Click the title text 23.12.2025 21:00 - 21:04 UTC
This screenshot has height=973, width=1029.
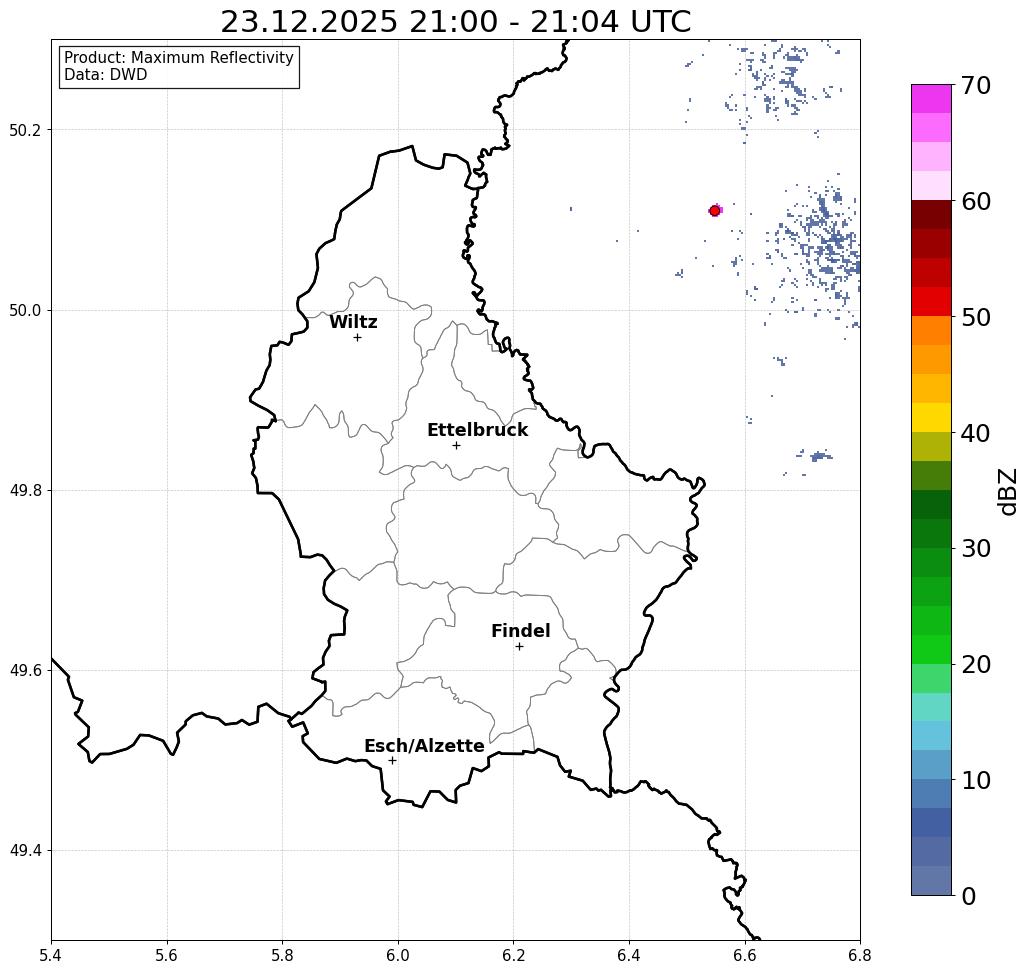[x=455, y=21]
